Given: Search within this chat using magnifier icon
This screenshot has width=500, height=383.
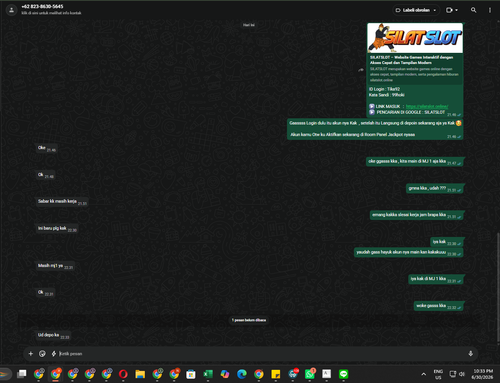Looking at the screenshot, I should [473, 10].
